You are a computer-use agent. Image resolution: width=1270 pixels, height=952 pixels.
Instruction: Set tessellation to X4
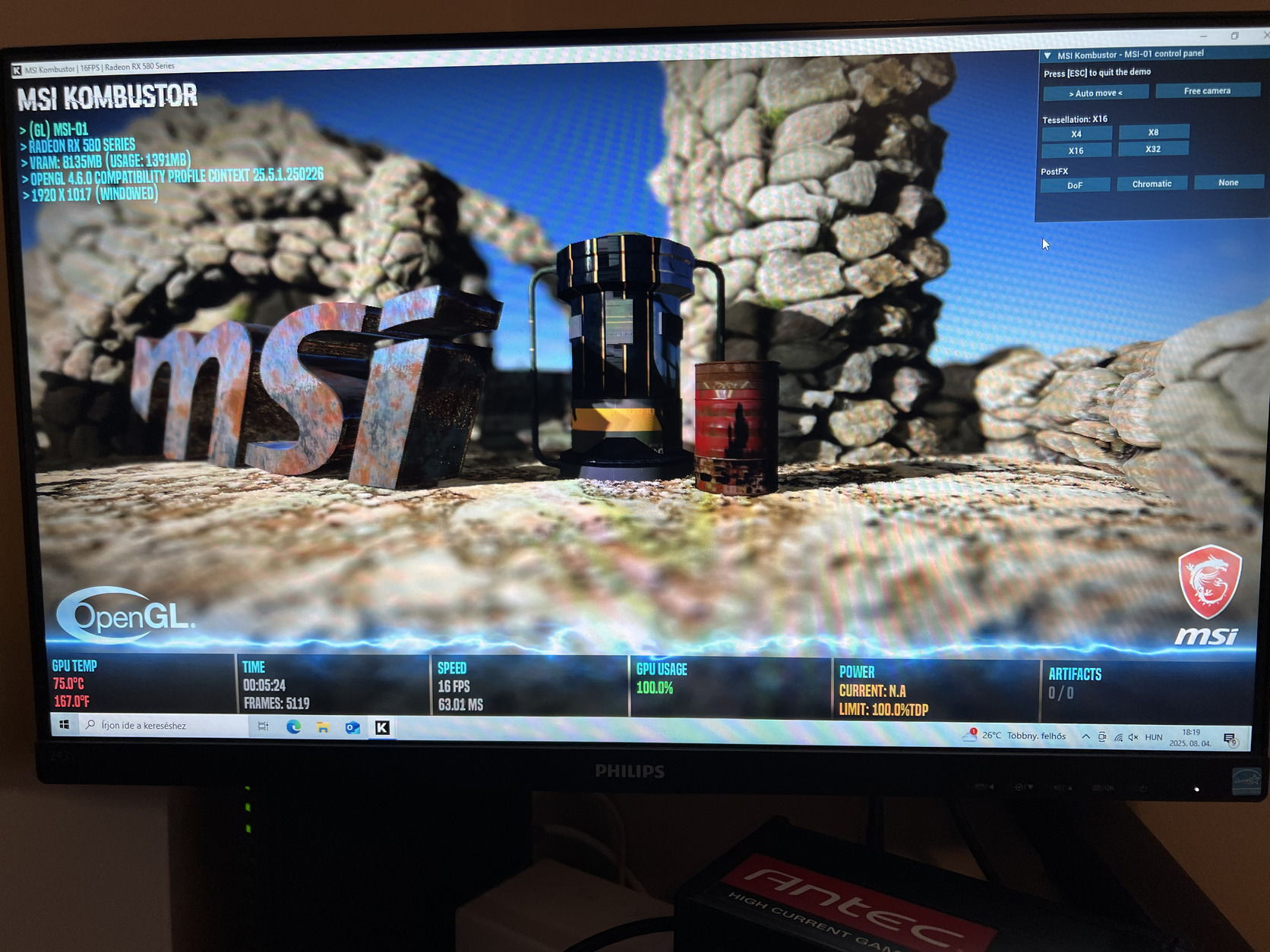coord(1076,134)
